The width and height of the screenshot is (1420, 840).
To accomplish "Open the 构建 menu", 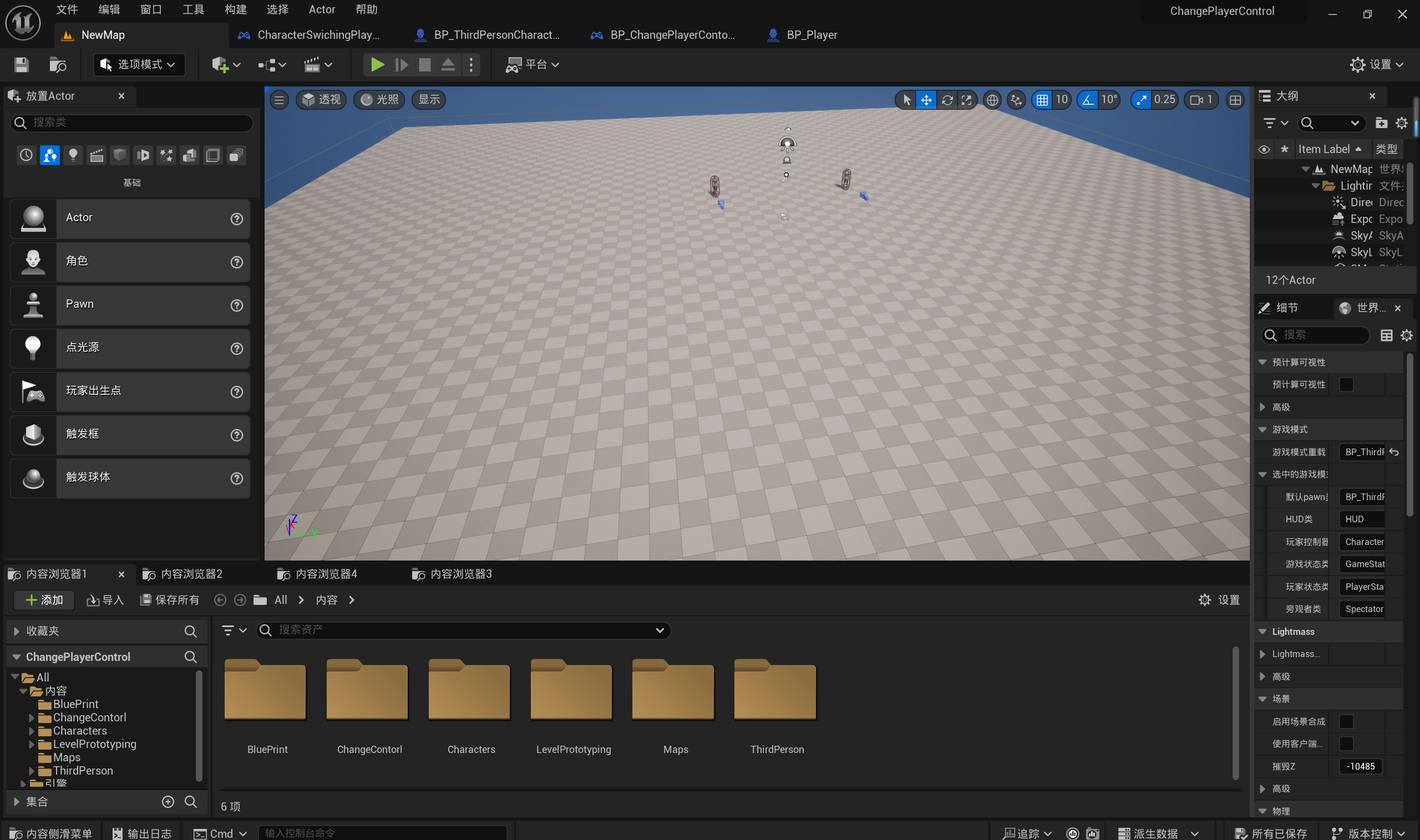I will [x=235, y=9].
